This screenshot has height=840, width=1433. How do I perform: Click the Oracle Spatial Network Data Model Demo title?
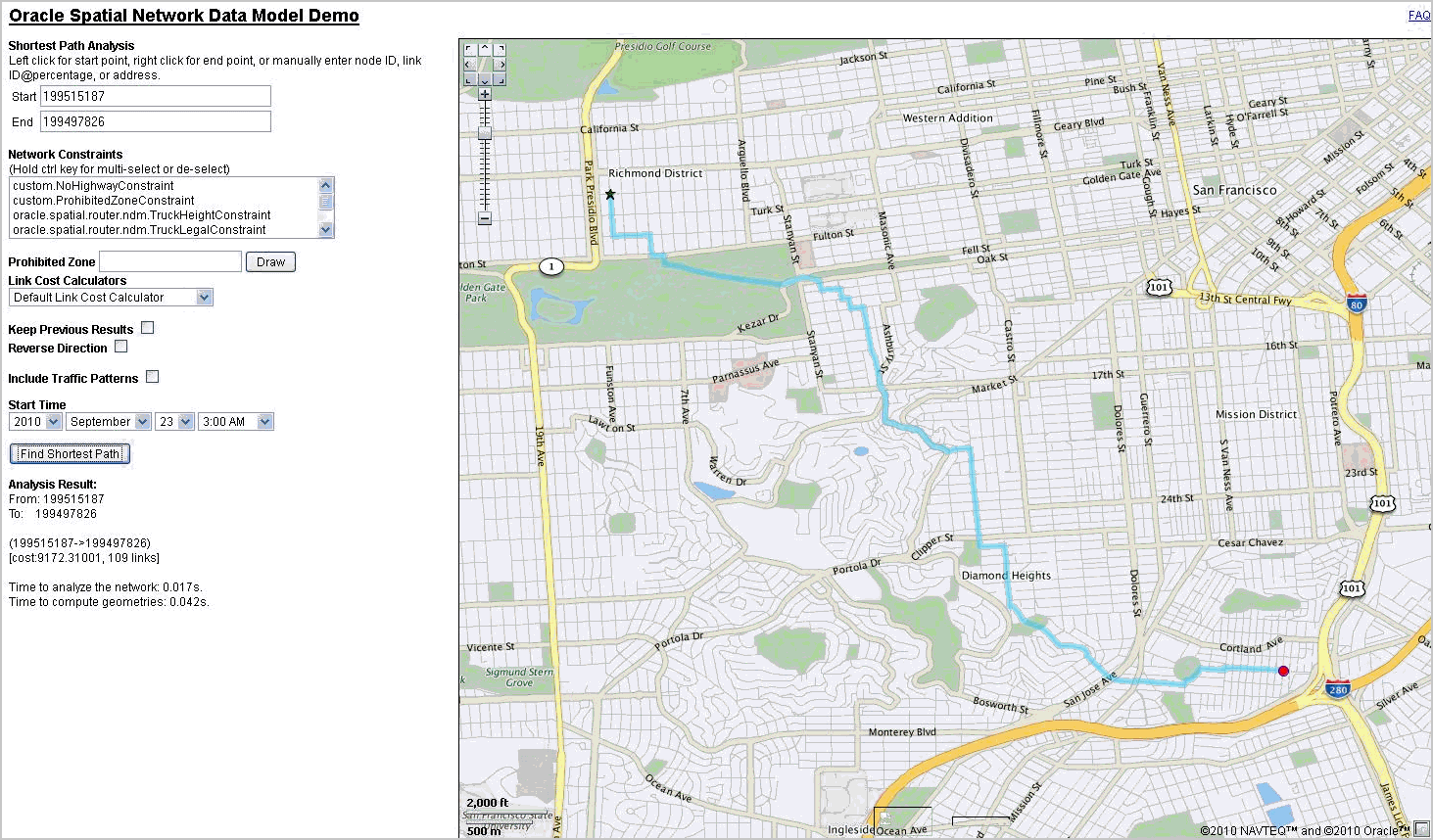coord(184,16)
